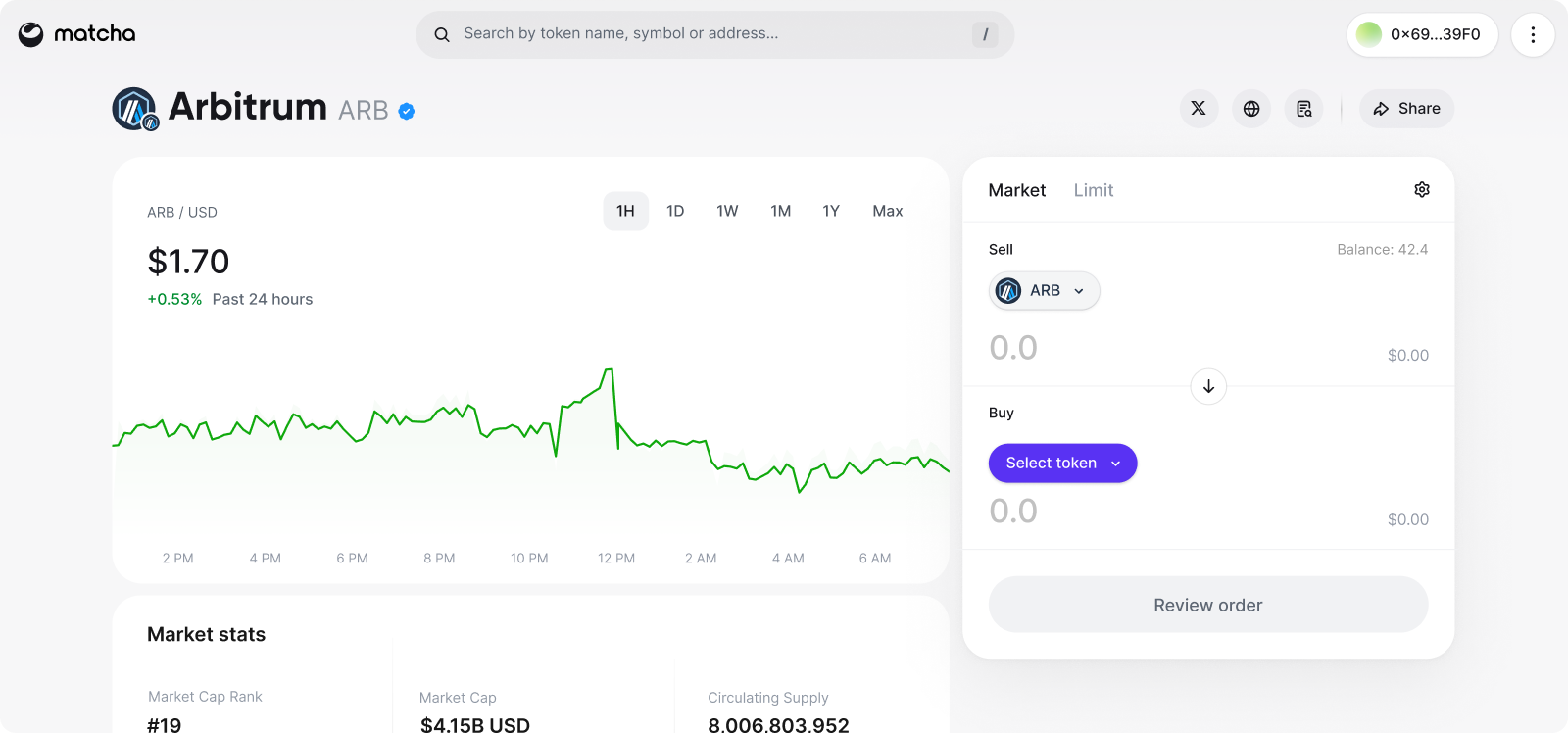The width and height of the screenshot is (1568, 733).
Task: Click the blue verified badge
Action: [407, 112]
